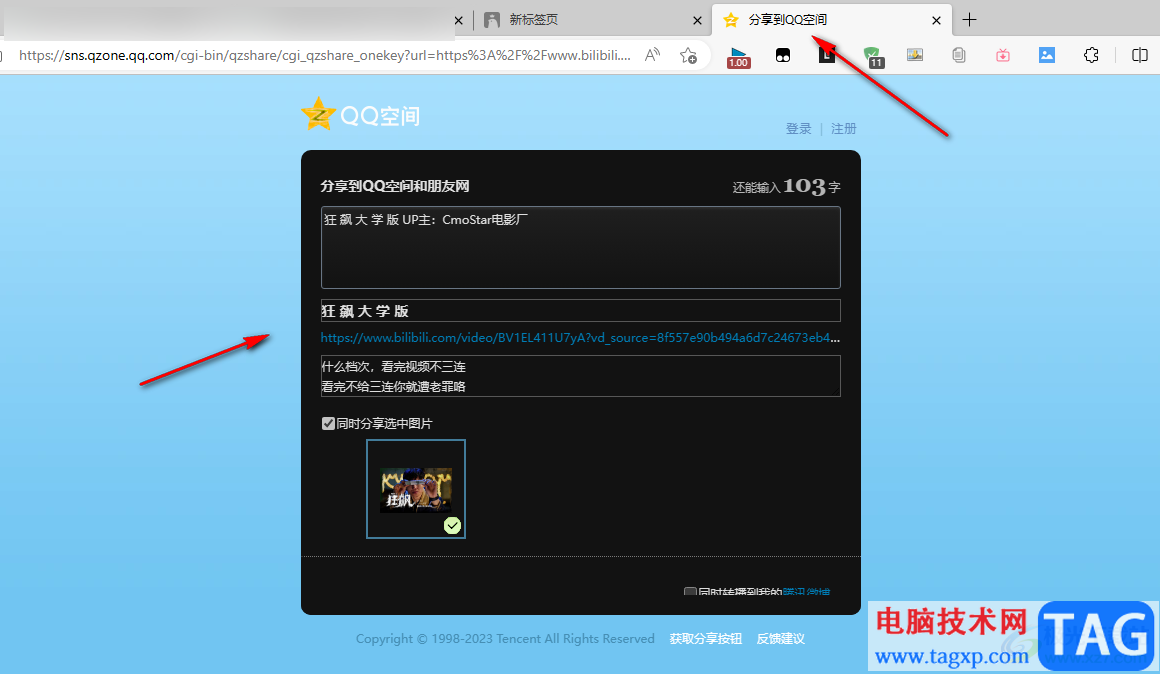Click the QQ空间 logo
The width and height of the screenshot is (1160, 674).
click(361, 115)
